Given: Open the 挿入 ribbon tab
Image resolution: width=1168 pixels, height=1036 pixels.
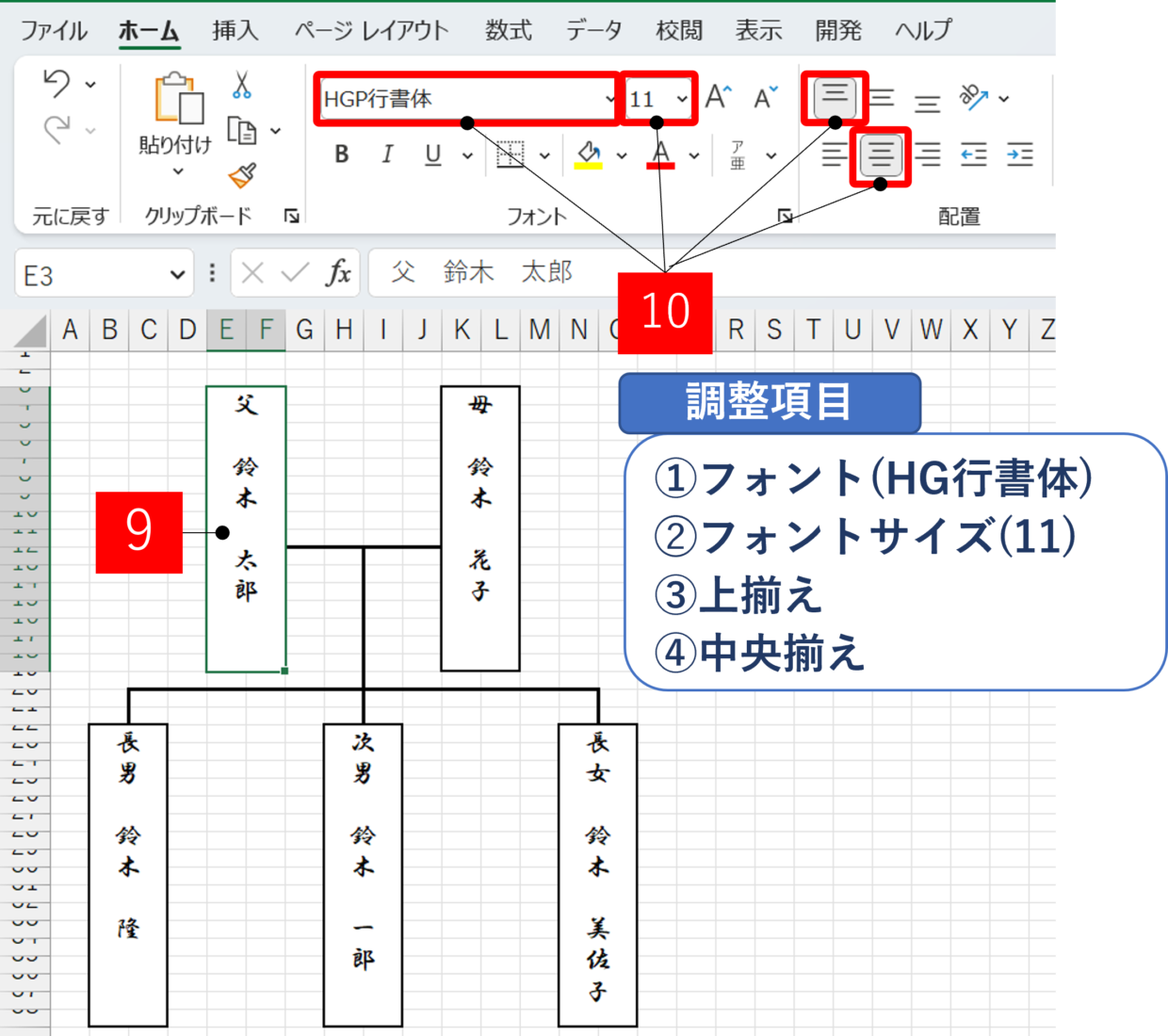Looking at the screenshot, I should pyautogui.click(x=235, y=31).
